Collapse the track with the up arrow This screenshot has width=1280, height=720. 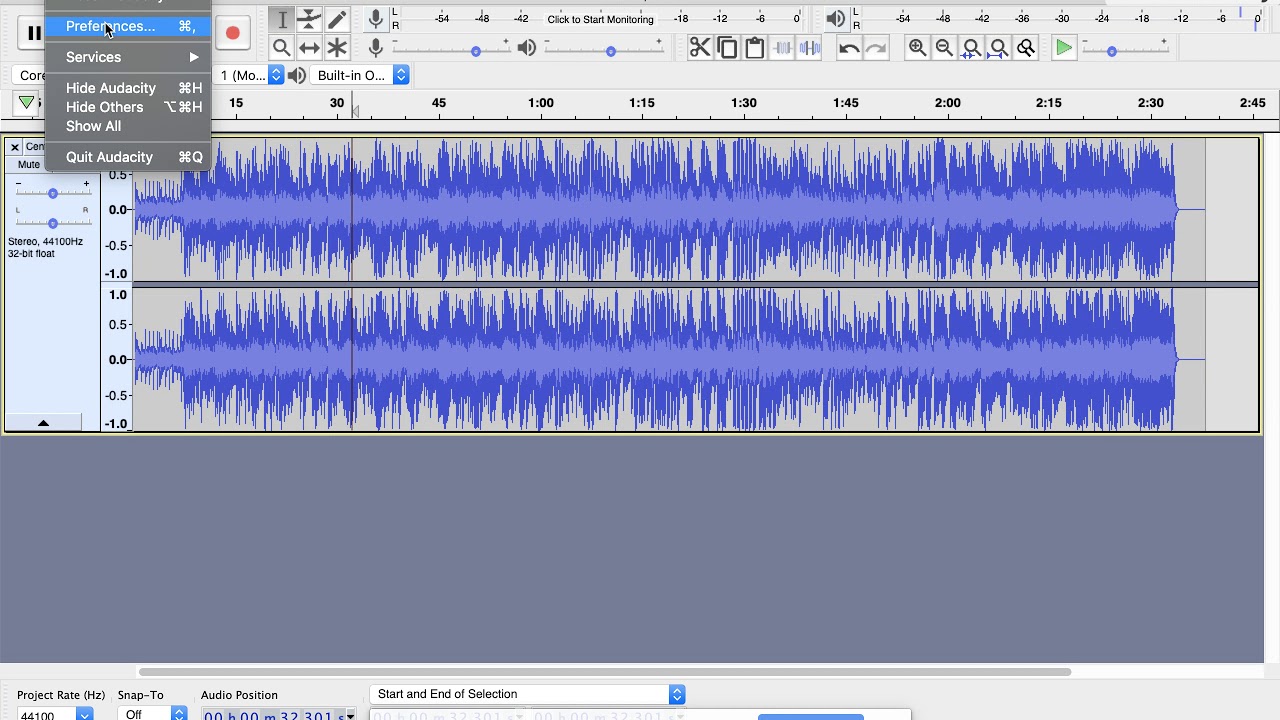(x=43, y=423)
